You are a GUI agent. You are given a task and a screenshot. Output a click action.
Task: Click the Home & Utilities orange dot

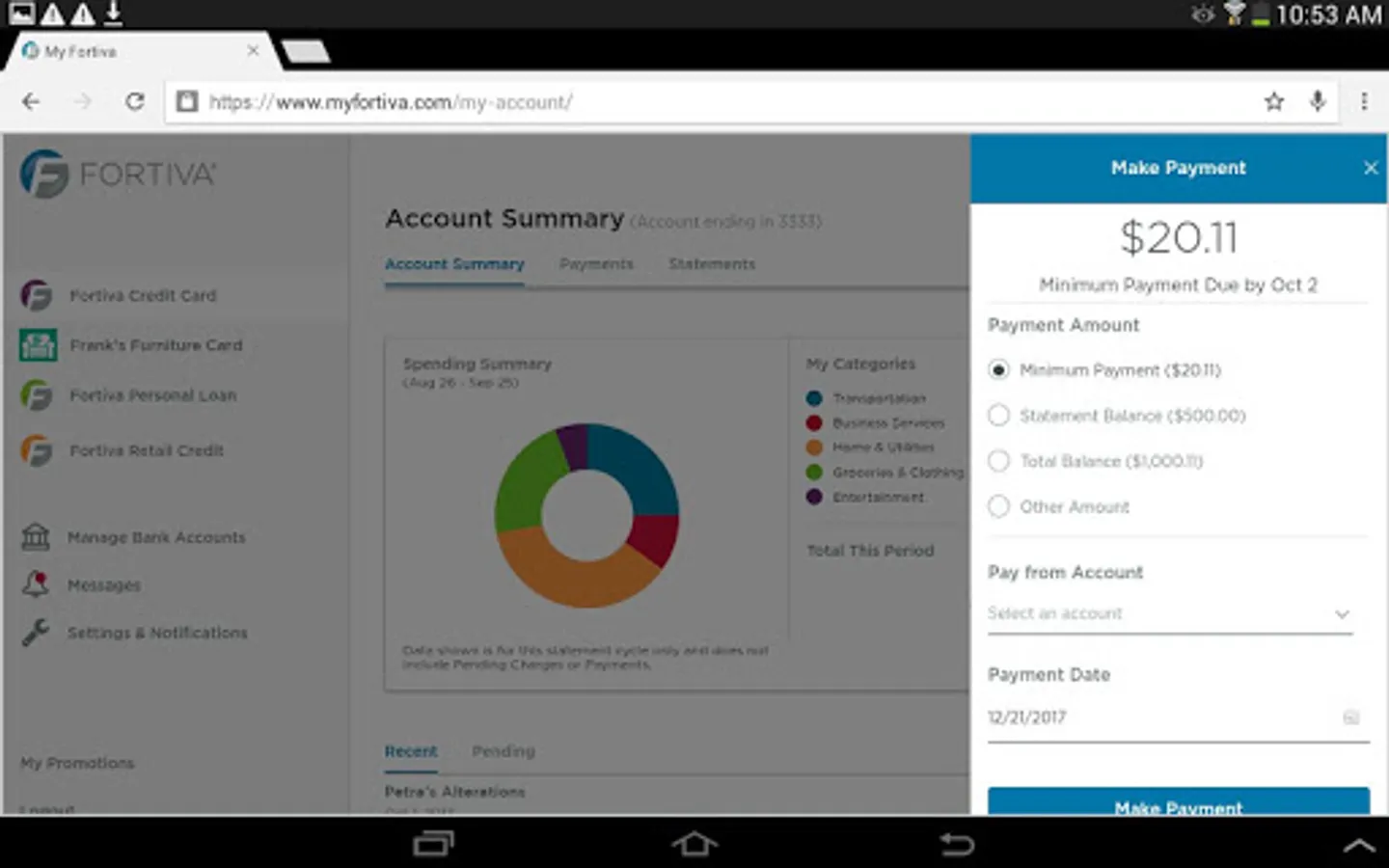click(814, 448)
